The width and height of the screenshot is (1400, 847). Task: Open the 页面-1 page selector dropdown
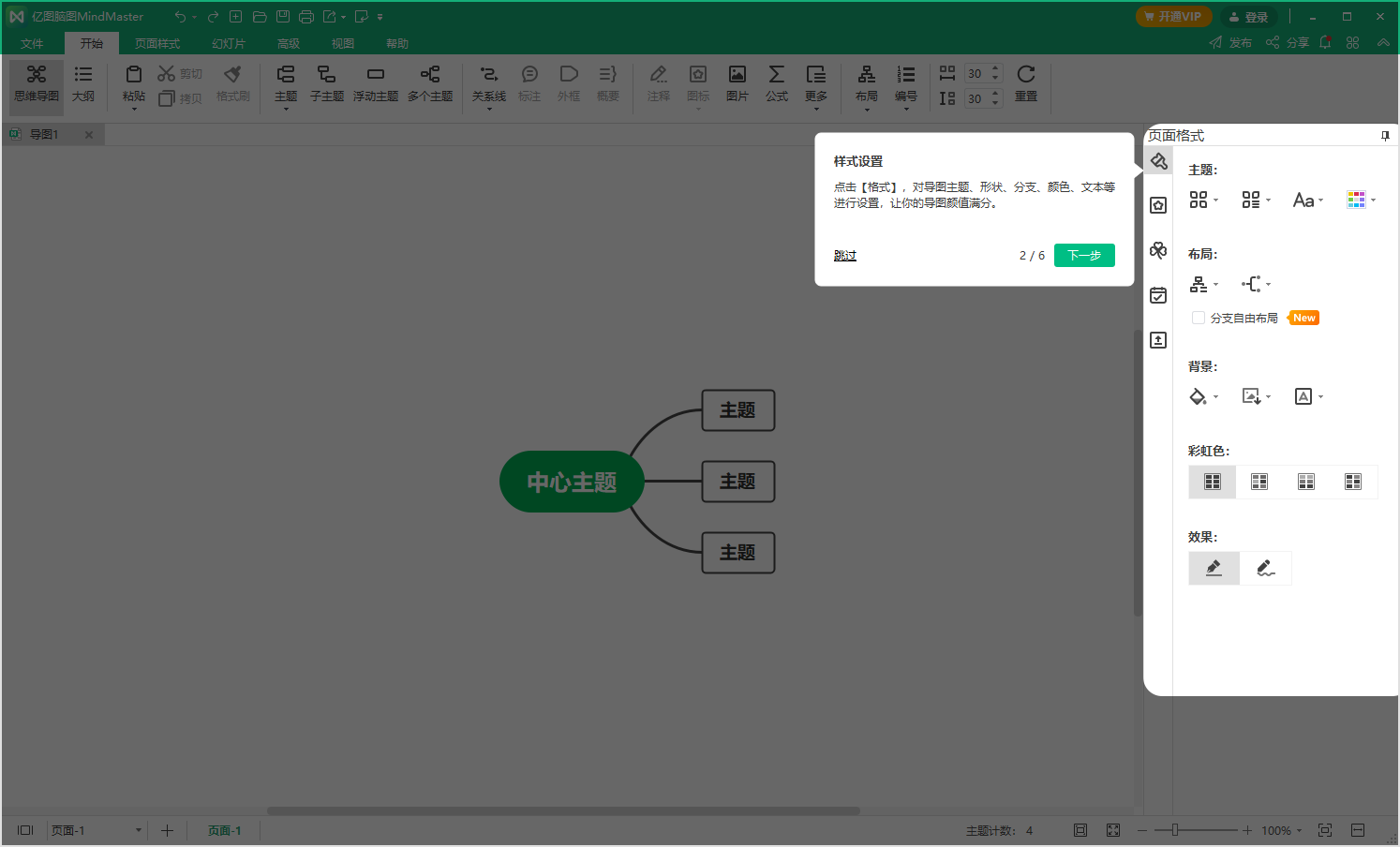(97, 830)
